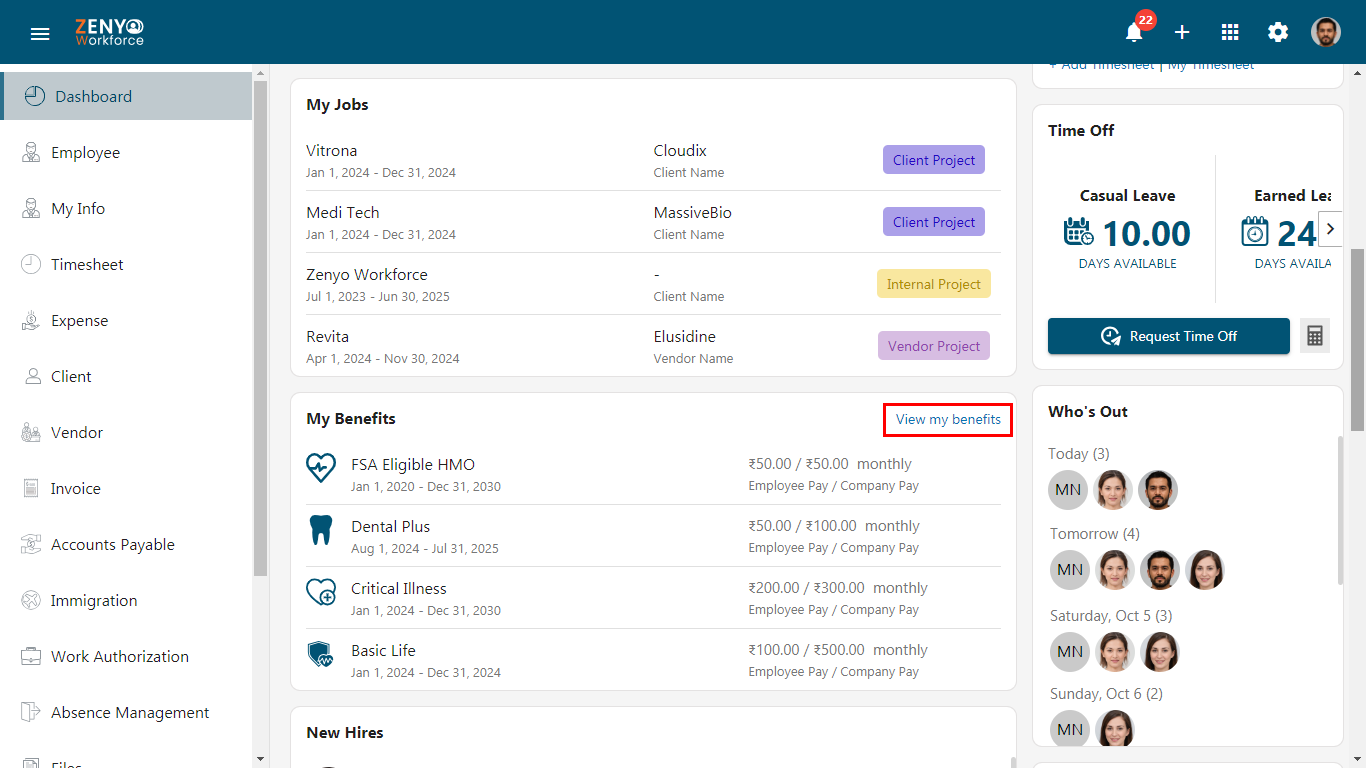This screenshot has height=768, width=1366.
Task: Open the apps grid launcher
Action: [x=1230, y=32]
